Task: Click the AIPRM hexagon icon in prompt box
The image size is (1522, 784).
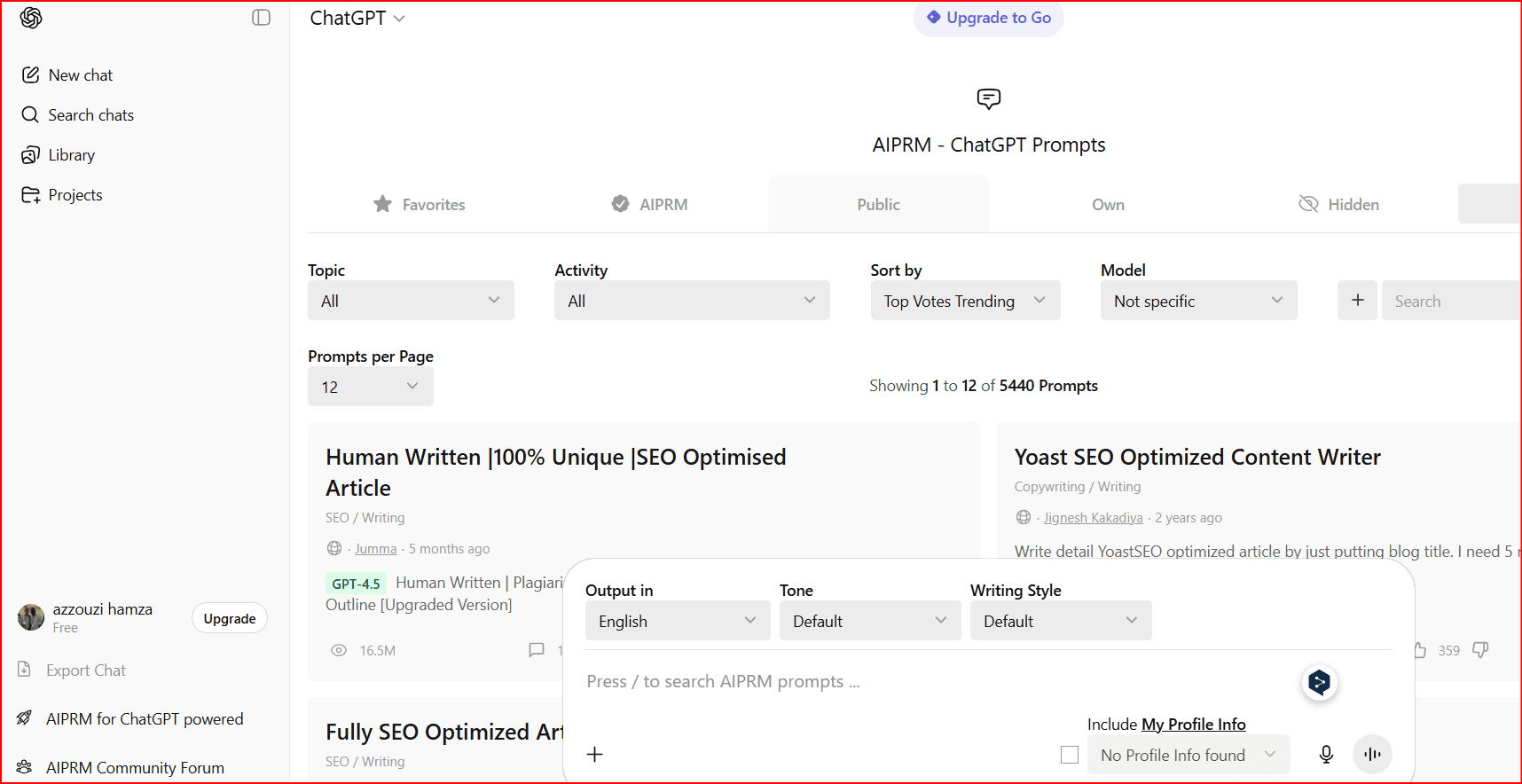Action: tap(1319, 682)
